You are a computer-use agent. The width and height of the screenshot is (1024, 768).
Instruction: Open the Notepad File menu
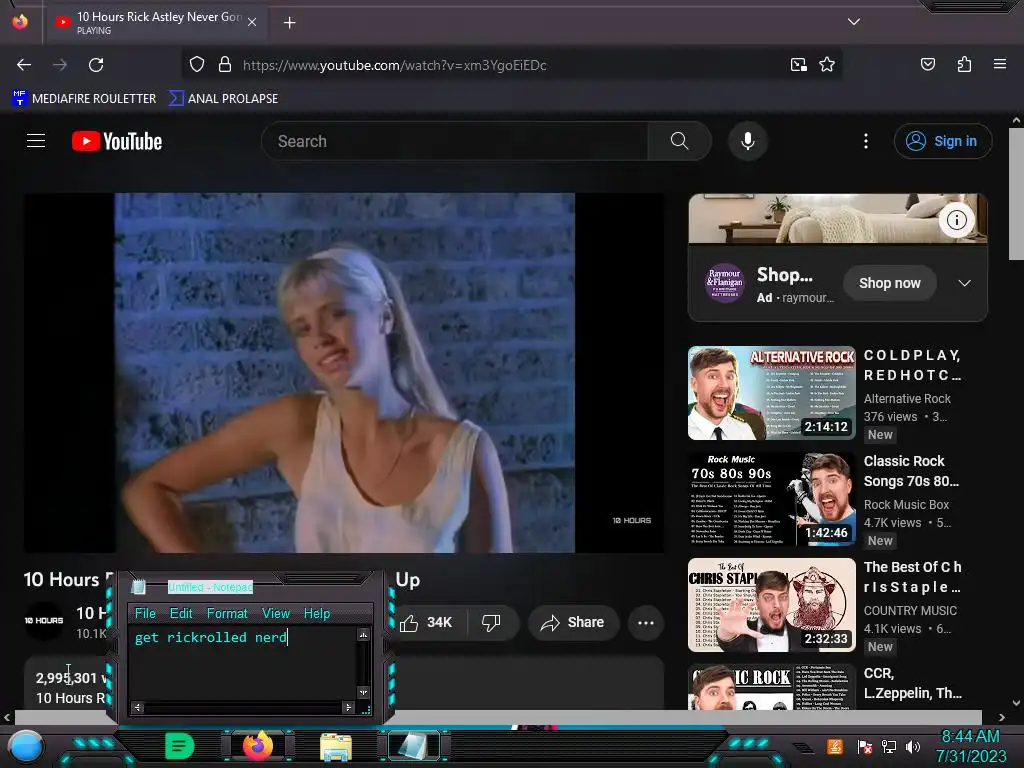click(145, 613)
